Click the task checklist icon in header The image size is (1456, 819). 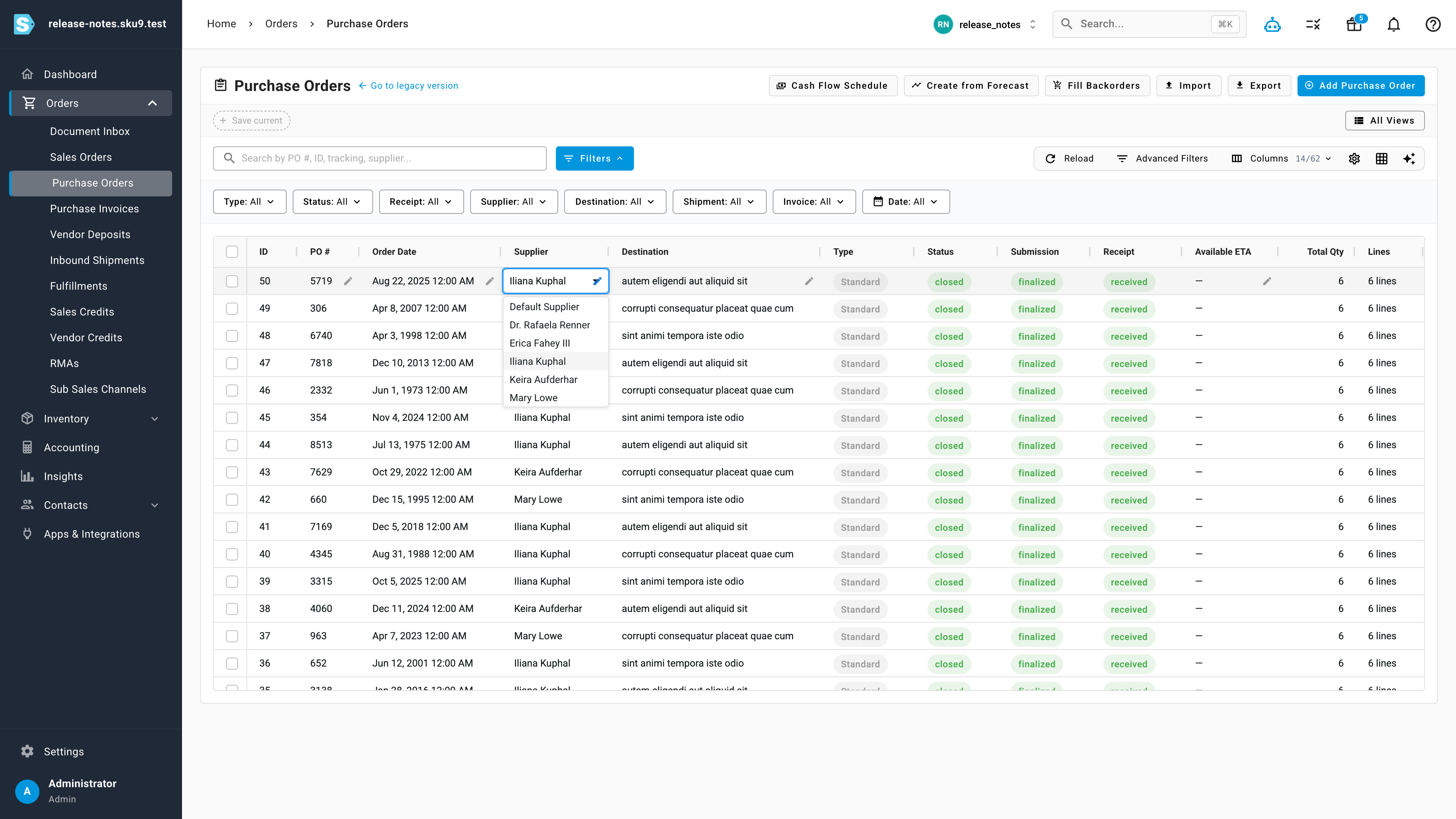tap(1313, 24)
